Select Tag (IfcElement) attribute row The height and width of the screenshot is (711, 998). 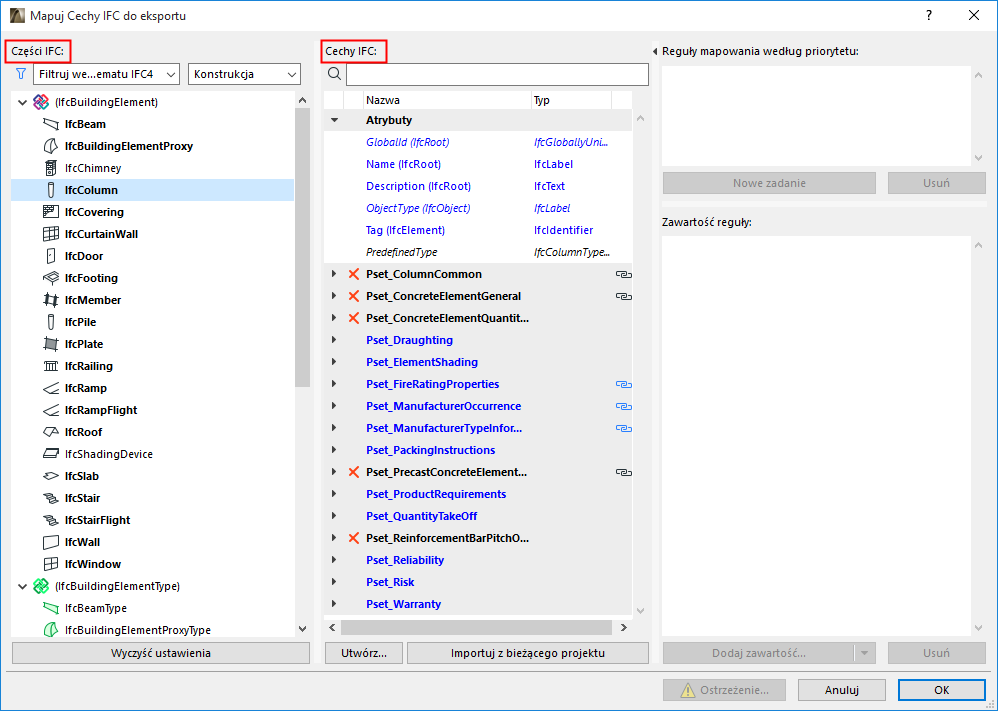[478, 230]
